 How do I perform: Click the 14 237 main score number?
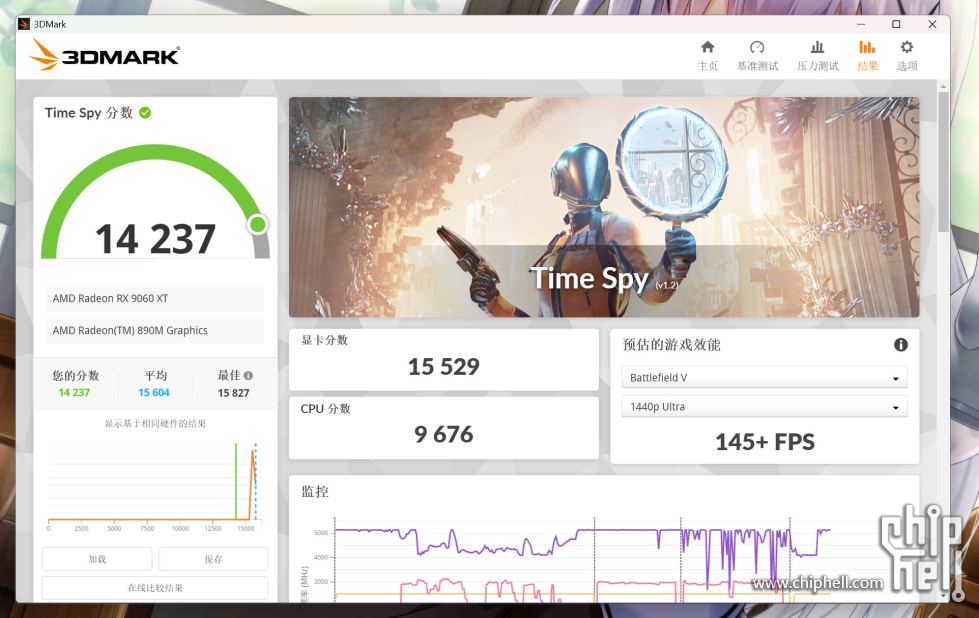155,239
